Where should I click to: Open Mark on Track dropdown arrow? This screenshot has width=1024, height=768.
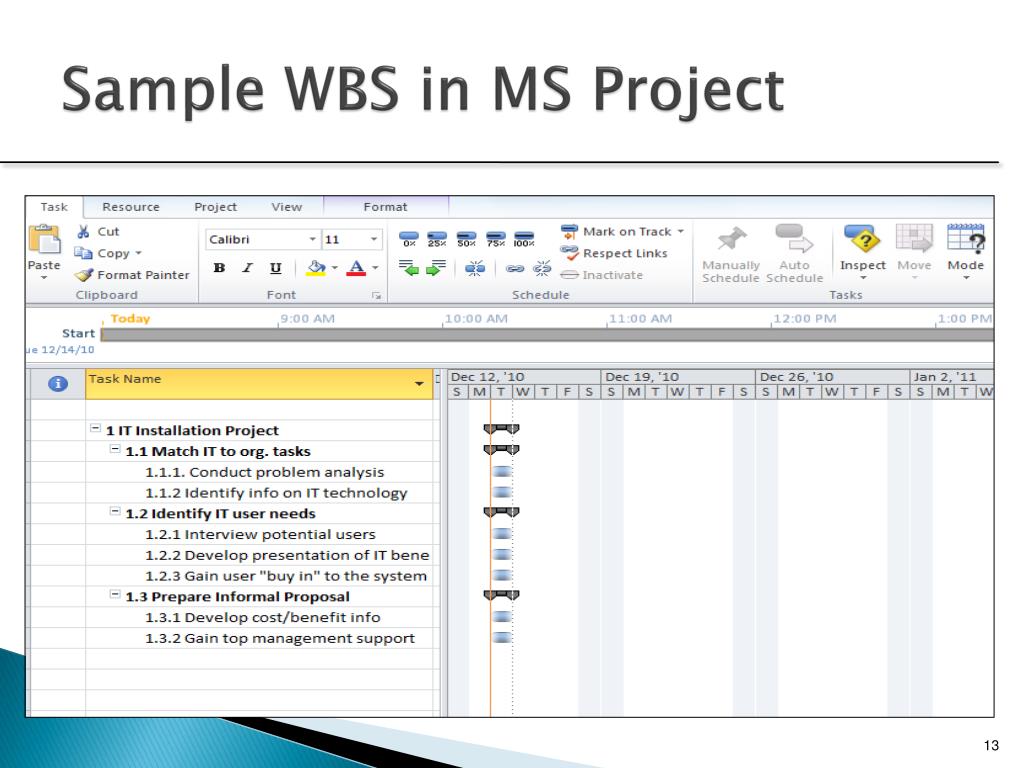coord(680,231)
